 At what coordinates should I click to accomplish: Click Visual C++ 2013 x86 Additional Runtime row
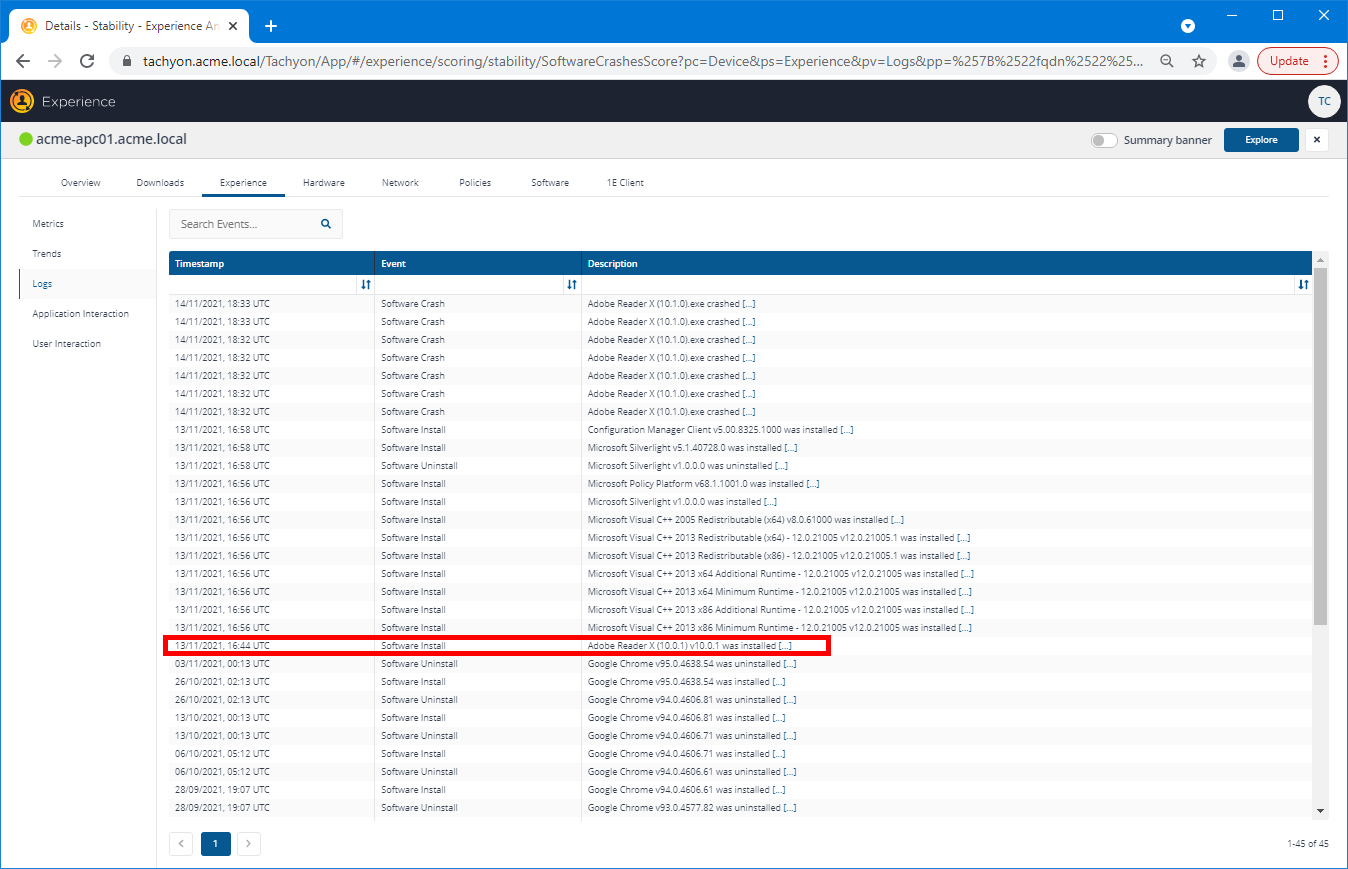pos(740,610)
